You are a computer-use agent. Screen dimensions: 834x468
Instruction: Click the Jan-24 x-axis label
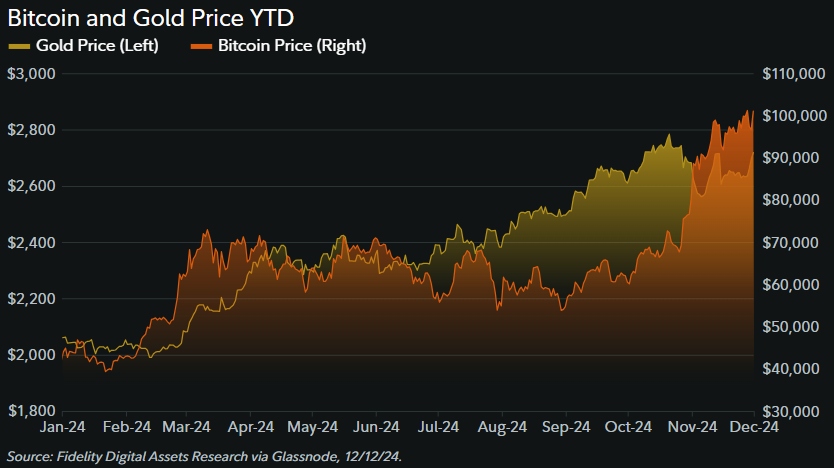(62, 427)
